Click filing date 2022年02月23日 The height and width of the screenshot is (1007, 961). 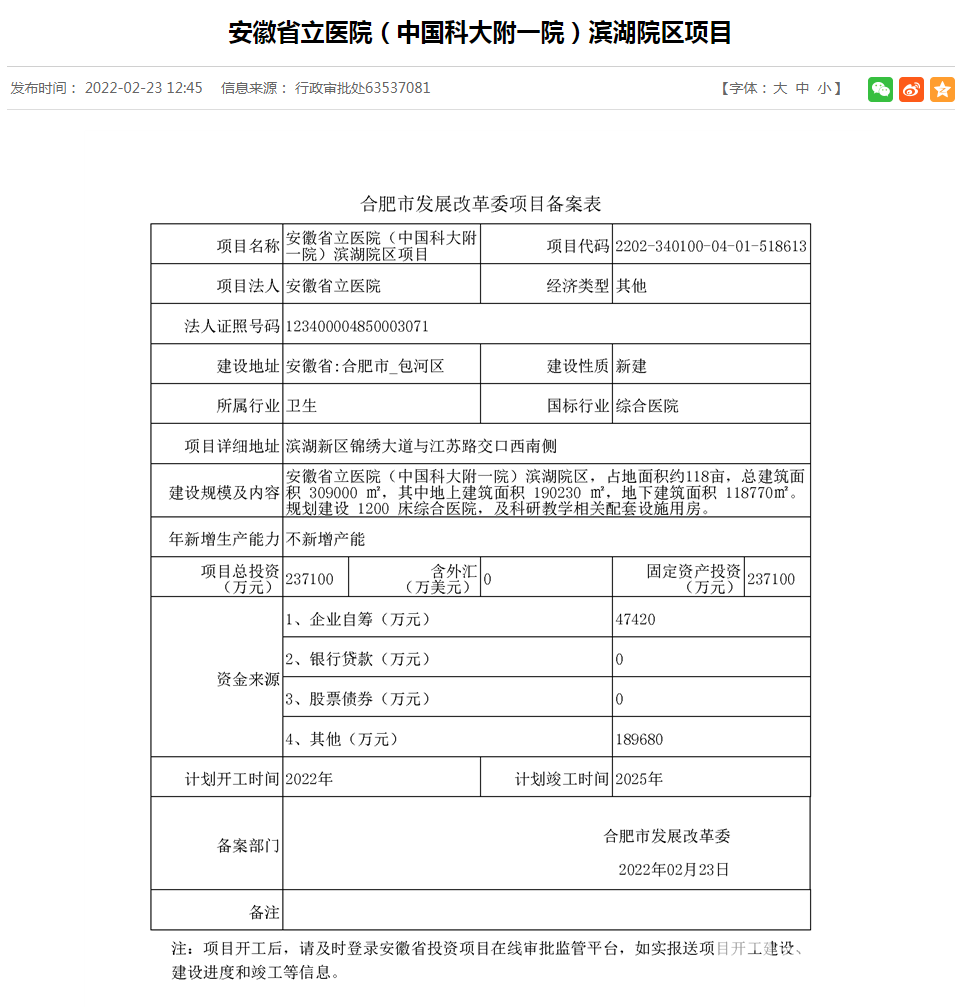(x=674, y=870)
